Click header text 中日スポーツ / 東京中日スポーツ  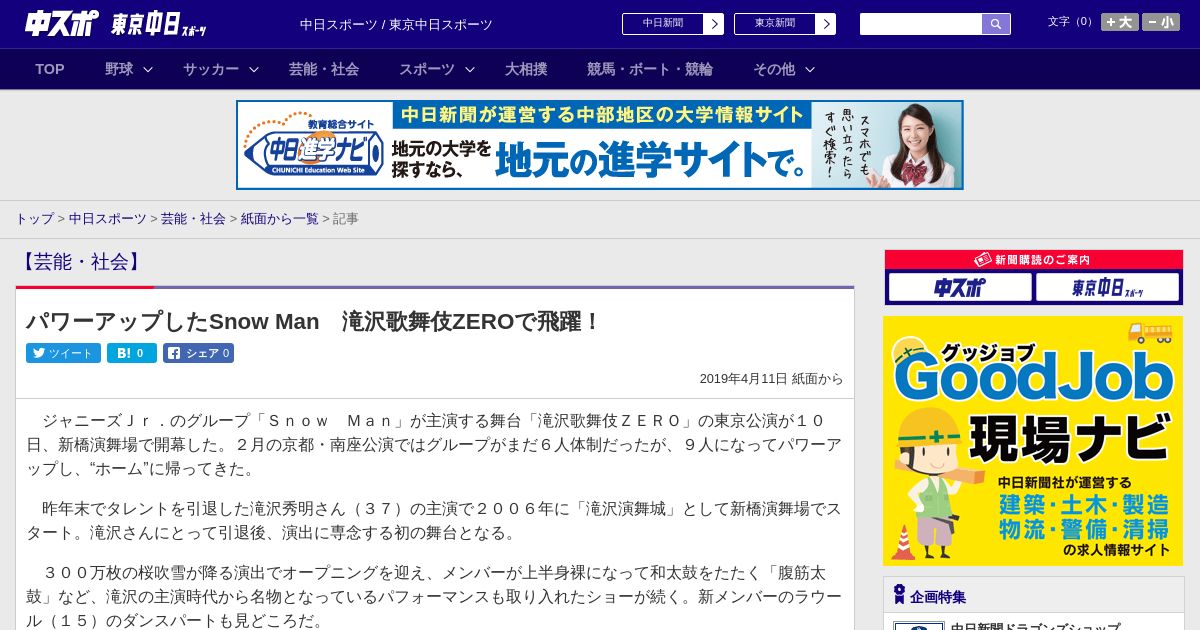(396, 24)
